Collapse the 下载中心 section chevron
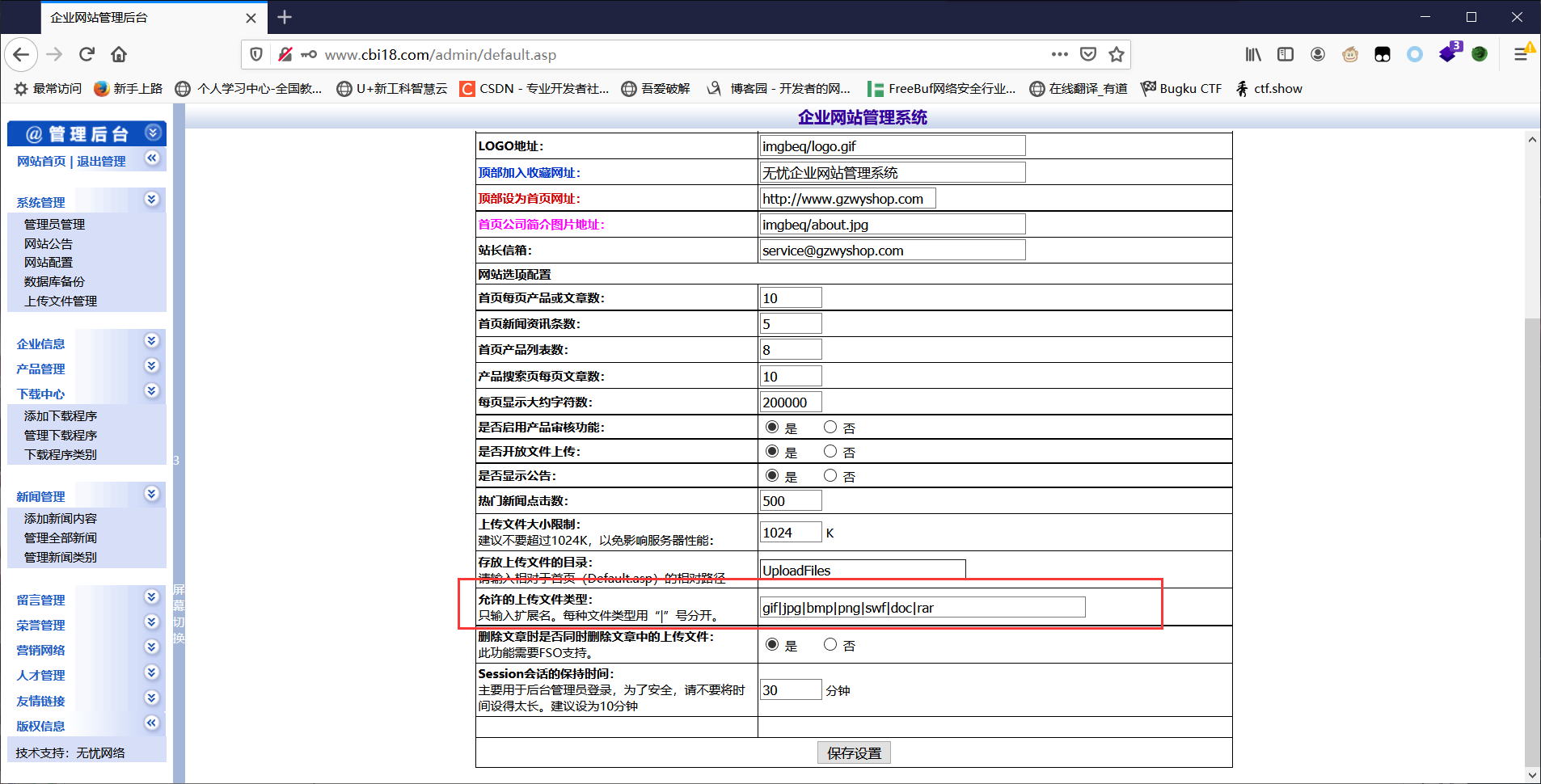This screenshot has width=1541, height=784. pos(151,390)
